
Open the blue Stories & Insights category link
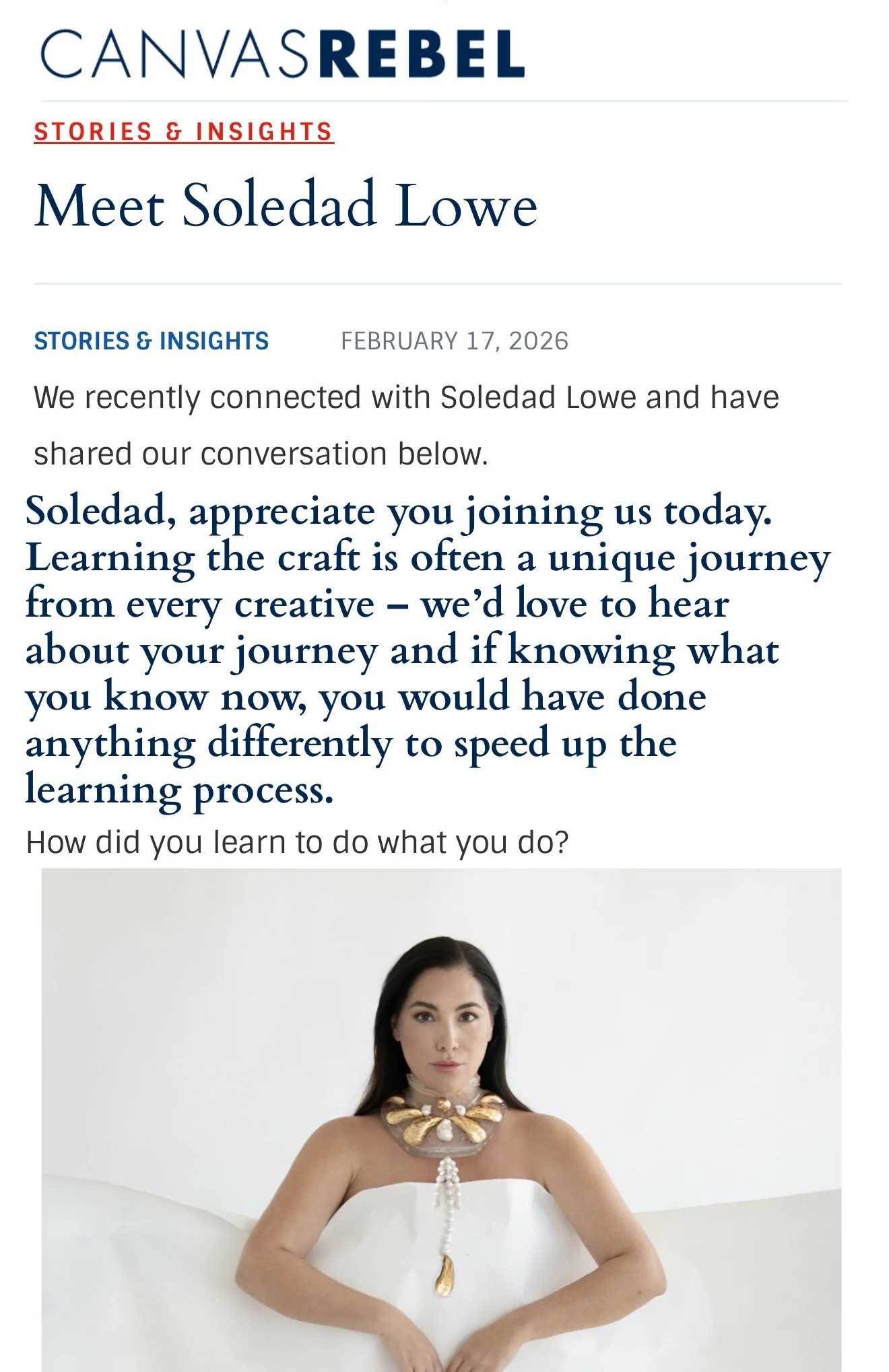click(x=152, y=341)
